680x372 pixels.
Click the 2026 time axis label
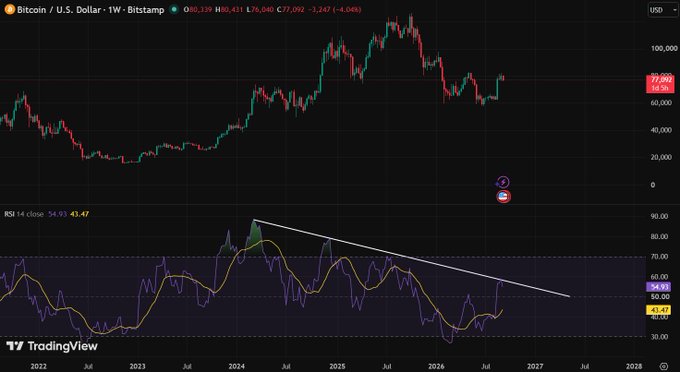pos(436,366)
